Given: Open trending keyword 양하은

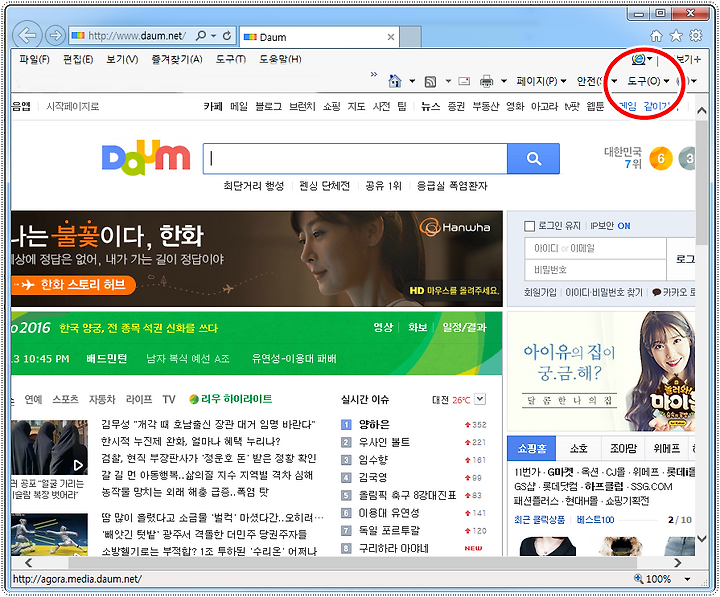Looking at the screenshot, I should (x=374, y=425).
